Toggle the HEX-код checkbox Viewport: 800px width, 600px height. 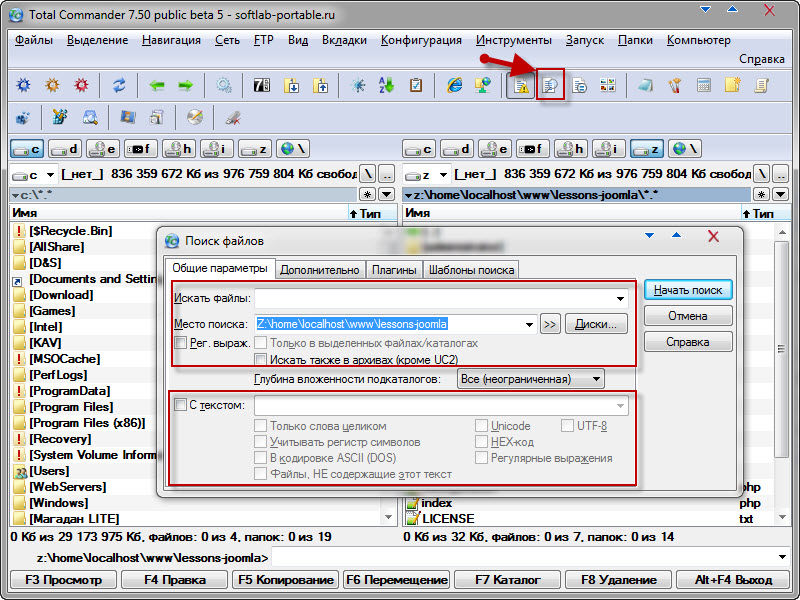481,442
